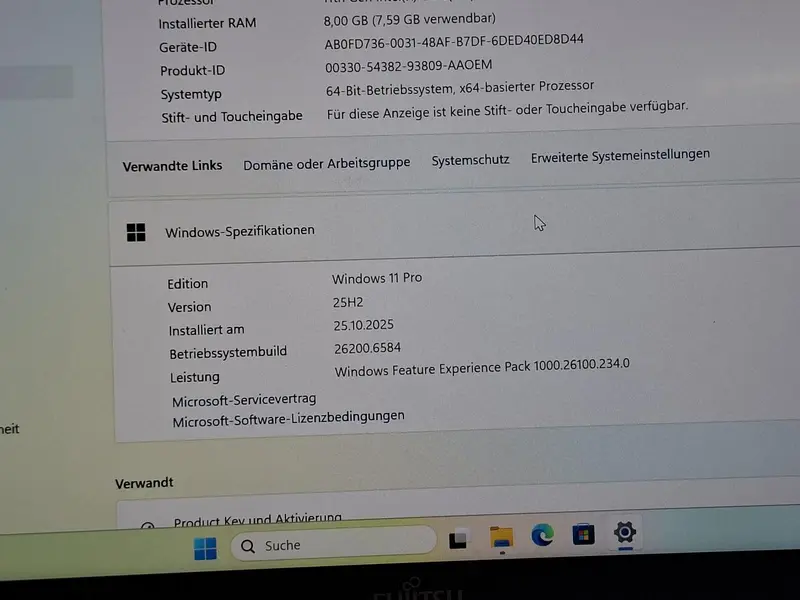This screenshot has height=600, width=800.
Task: Open Product Key und Aktivierung entry
Action: (x=257, y=520)
